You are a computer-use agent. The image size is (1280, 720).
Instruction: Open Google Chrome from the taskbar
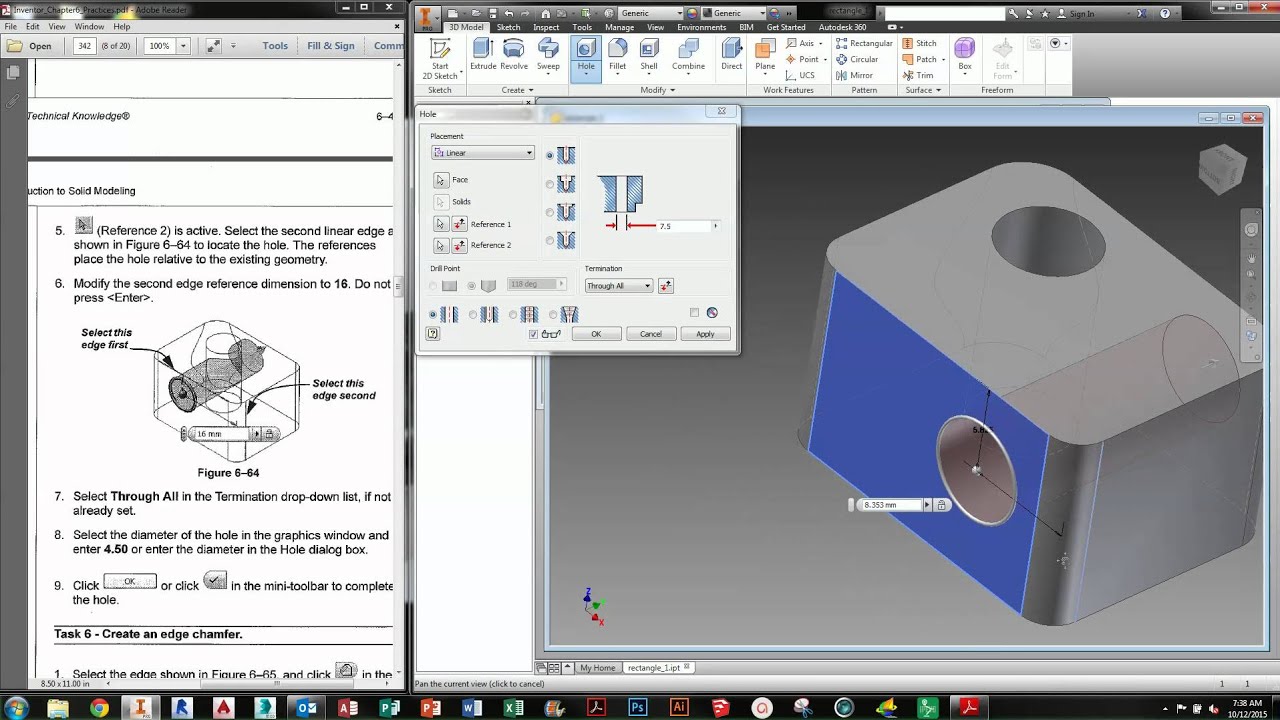[x=99, y=707]
